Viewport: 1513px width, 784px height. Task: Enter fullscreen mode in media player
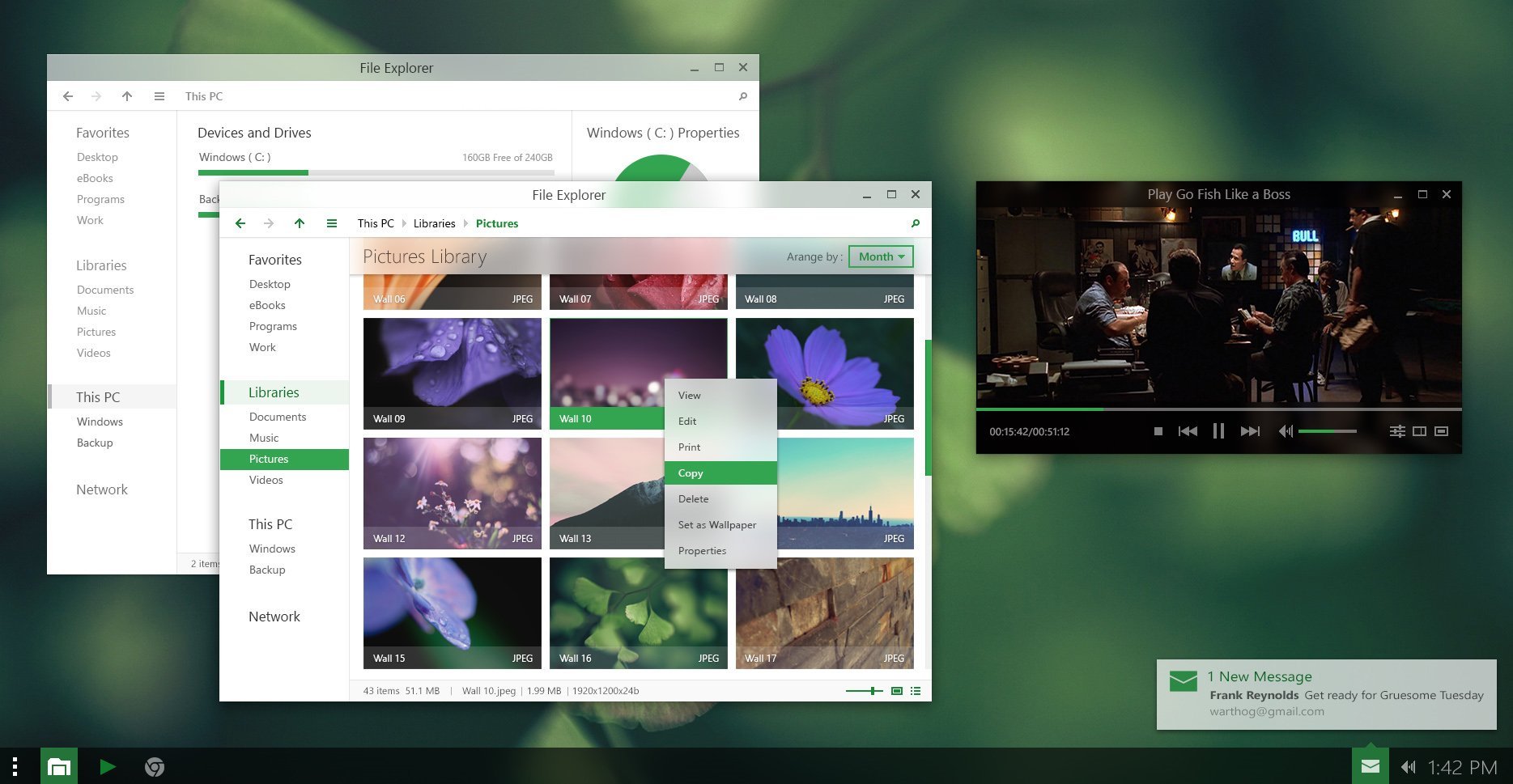click(1442, 431)
